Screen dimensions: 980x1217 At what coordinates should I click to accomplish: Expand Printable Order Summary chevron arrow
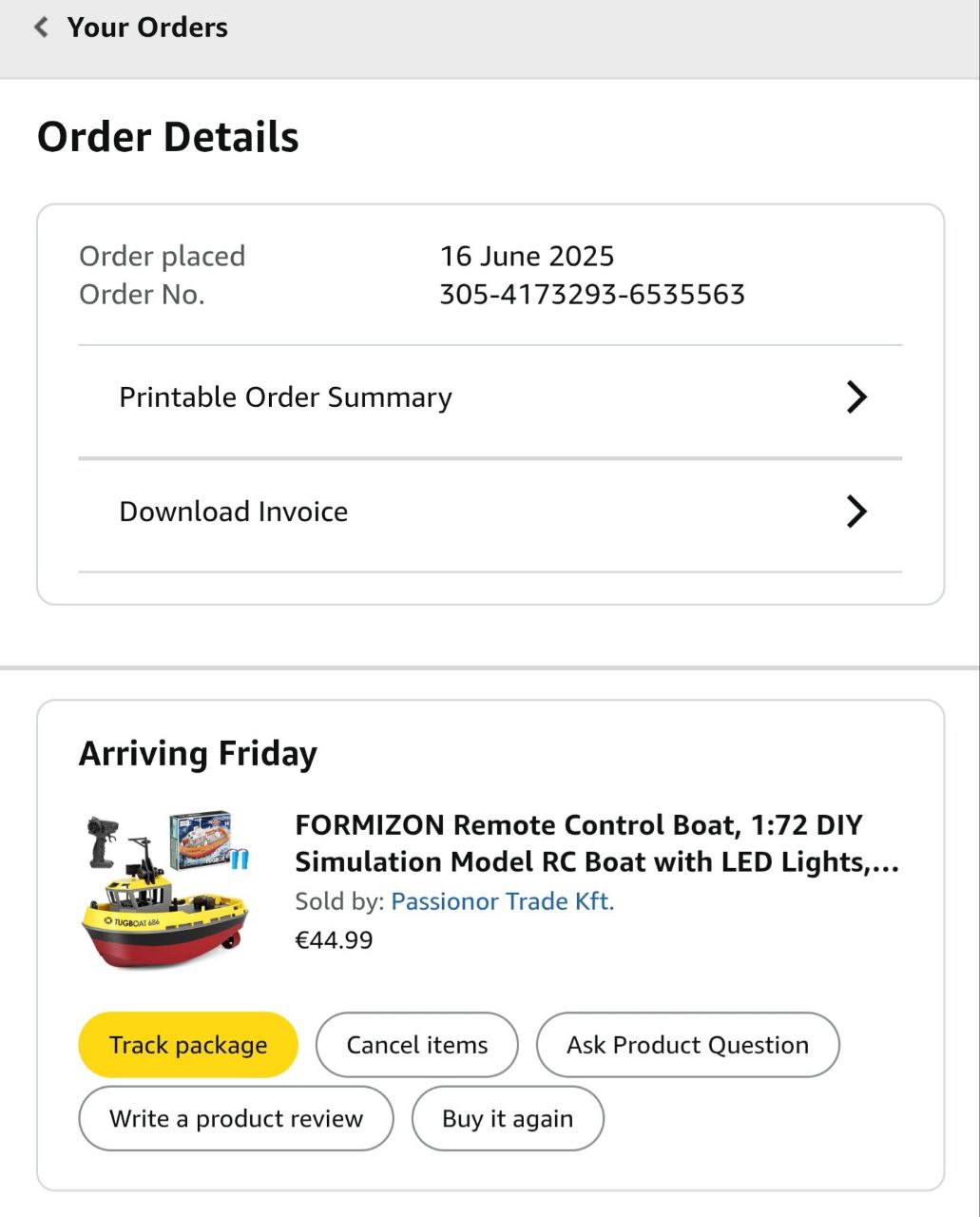[x=855, y=397]
